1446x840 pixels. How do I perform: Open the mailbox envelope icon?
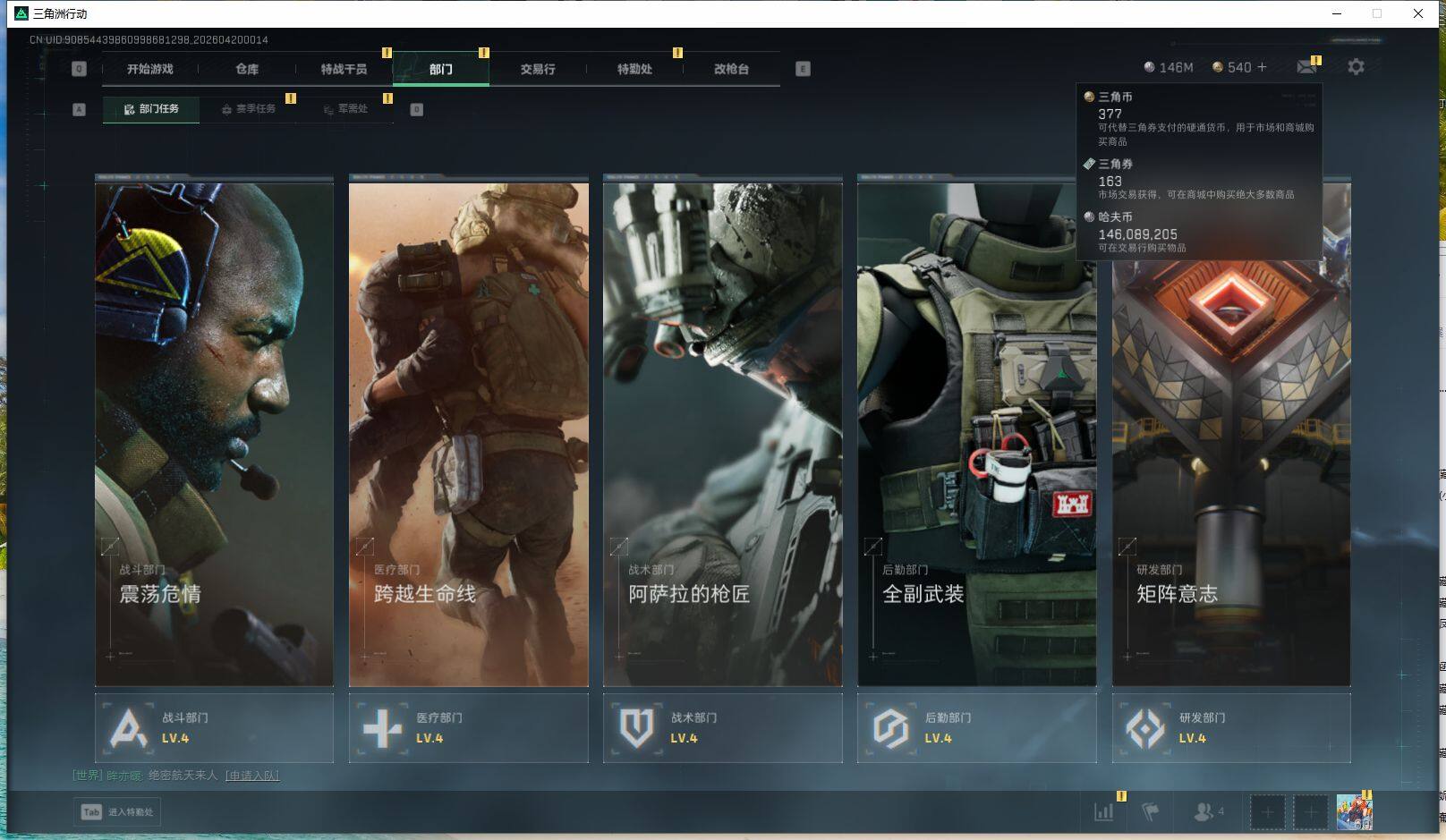(x=1306, y=67)
